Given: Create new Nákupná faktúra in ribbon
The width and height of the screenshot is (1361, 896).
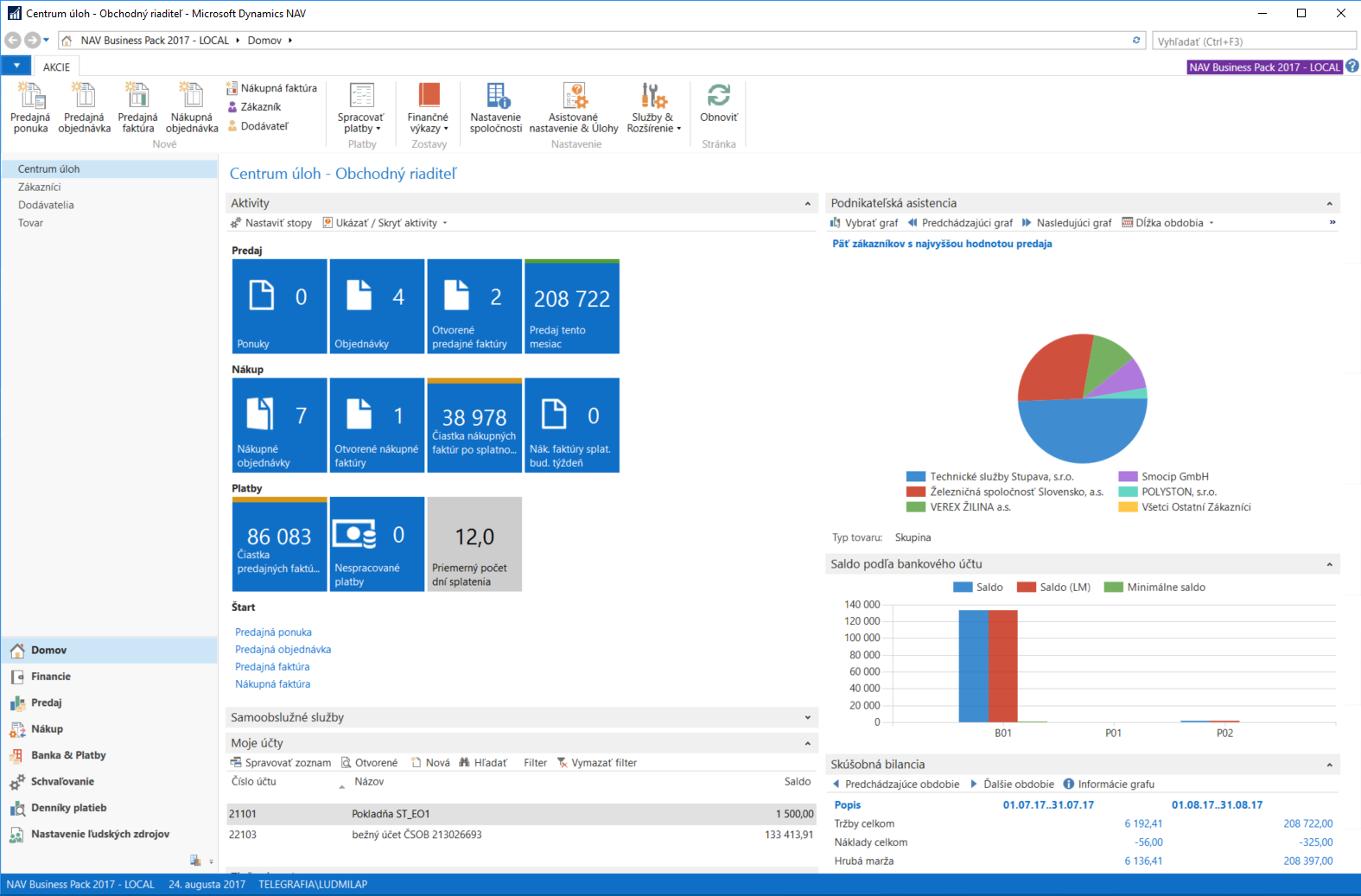Looking at the screenshot, I should coord(271,88).
